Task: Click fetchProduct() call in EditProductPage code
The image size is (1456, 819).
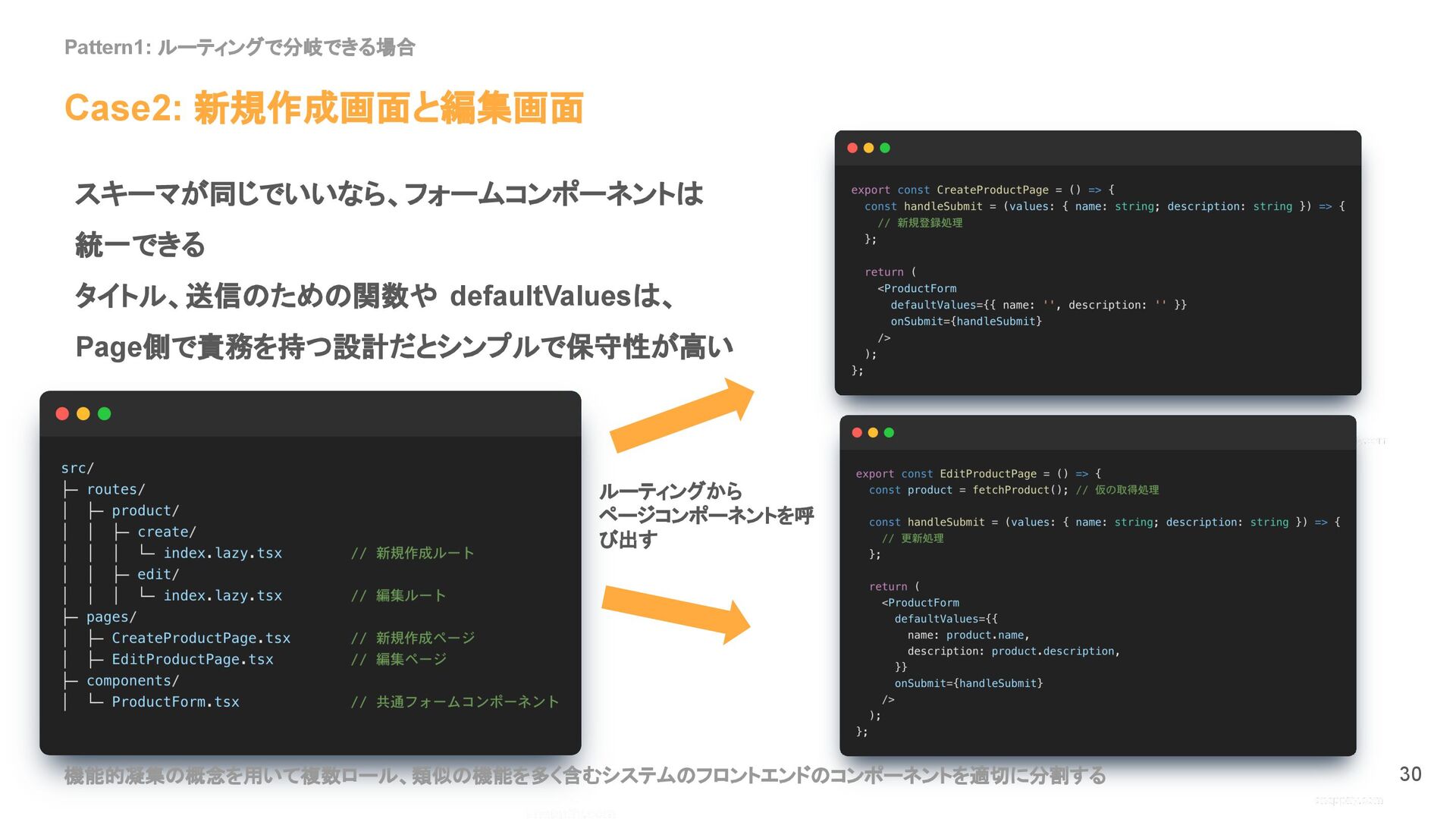Action: pyautogui.click(x=1019, y=490)
